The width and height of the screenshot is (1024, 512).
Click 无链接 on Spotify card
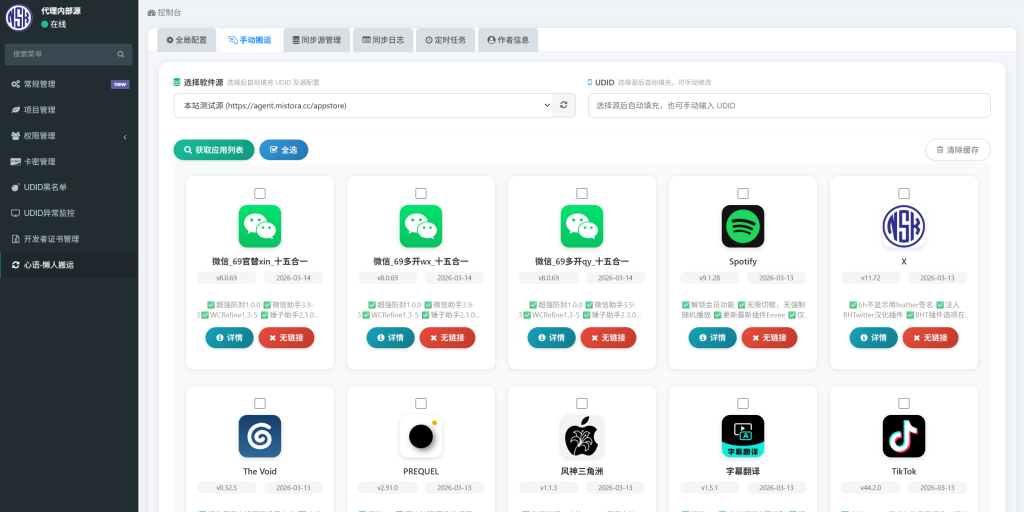(769, 338)
